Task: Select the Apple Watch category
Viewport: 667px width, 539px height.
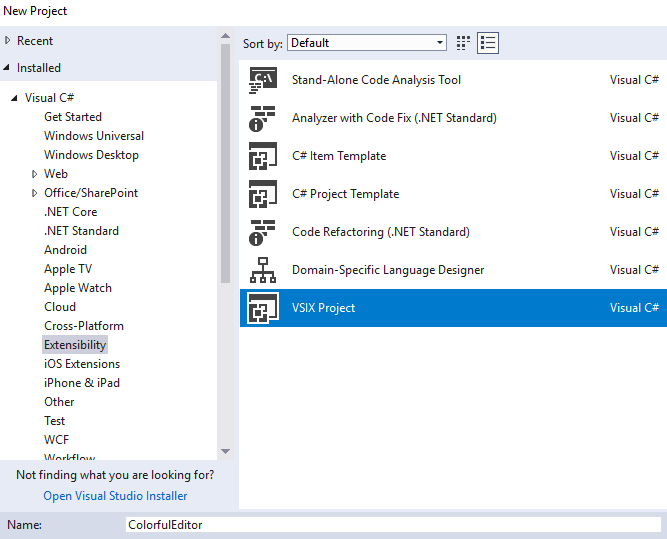Action: (x=78, y=288)
